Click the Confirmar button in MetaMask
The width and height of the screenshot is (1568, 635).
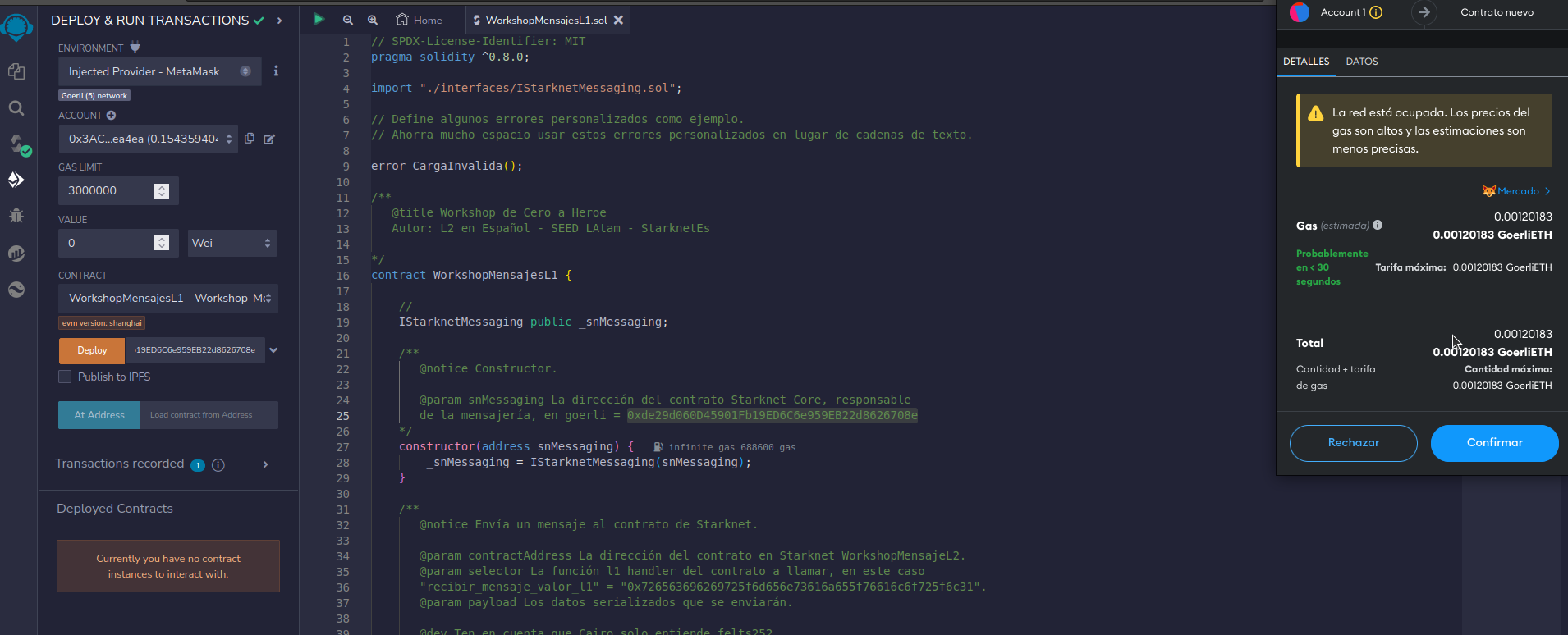[x=1495, y=443]
